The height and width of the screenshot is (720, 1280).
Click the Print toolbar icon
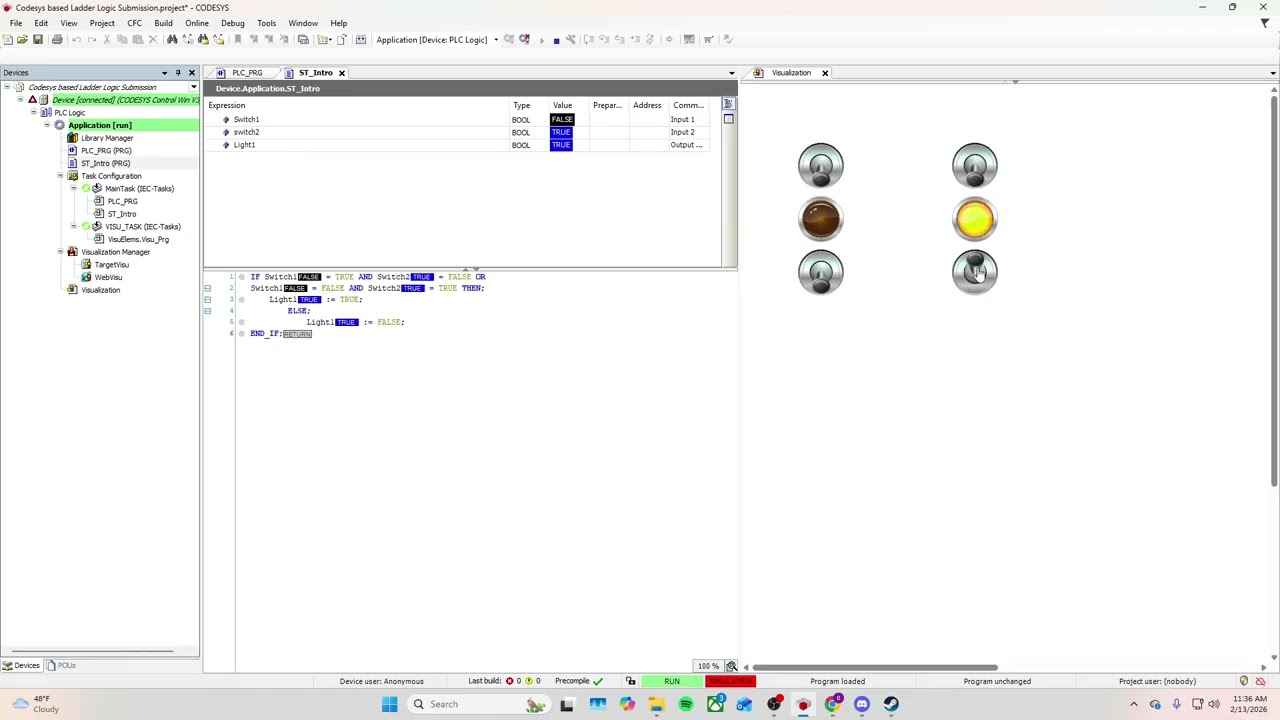57,39
